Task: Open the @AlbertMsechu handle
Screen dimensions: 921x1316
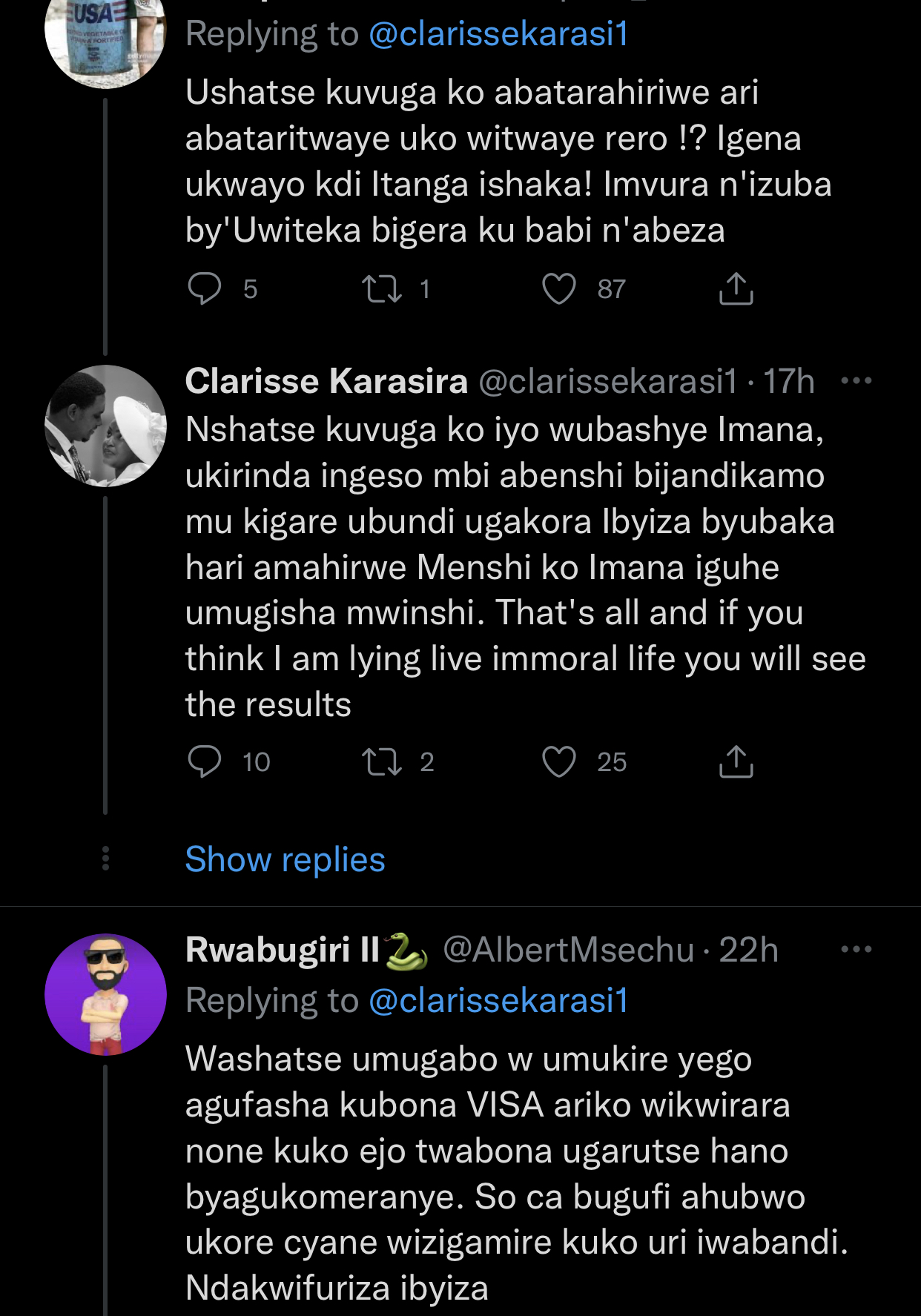Action: (x=568, y=950)
